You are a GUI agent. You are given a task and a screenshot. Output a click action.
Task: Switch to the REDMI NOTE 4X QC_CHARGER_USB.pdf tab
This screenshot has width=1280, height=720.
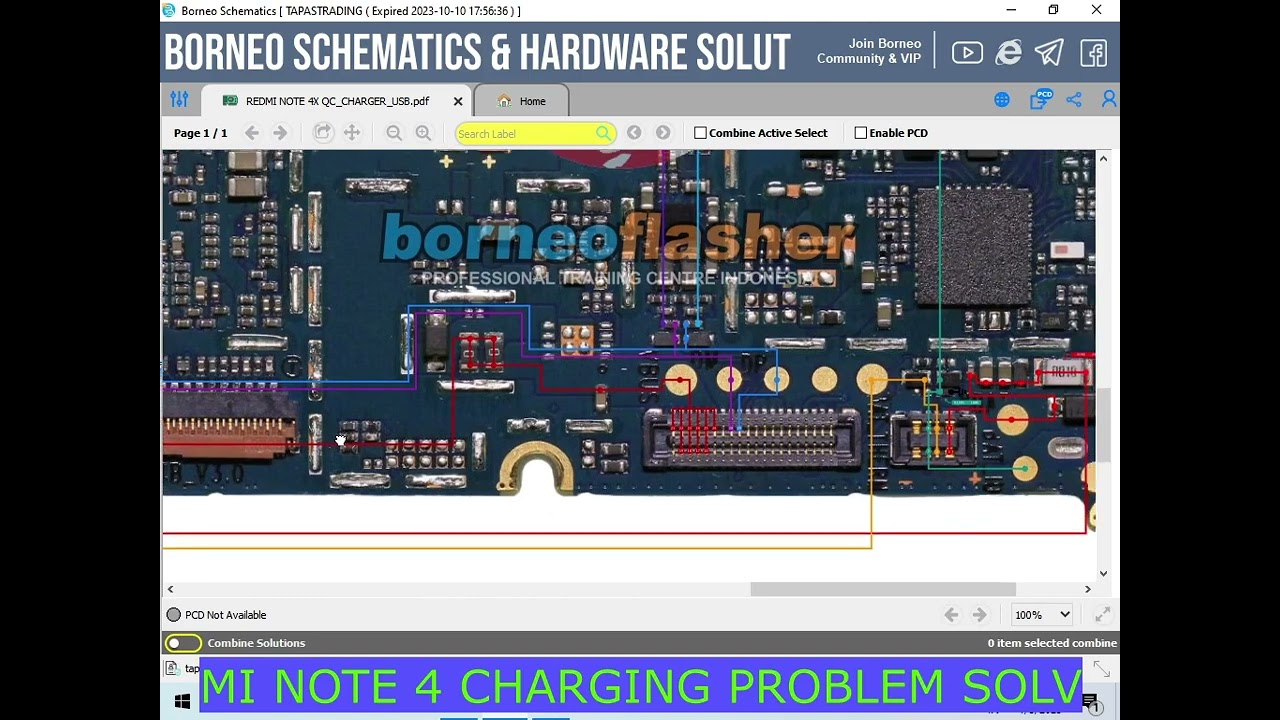pyautogui.click(x=337, y=101)
